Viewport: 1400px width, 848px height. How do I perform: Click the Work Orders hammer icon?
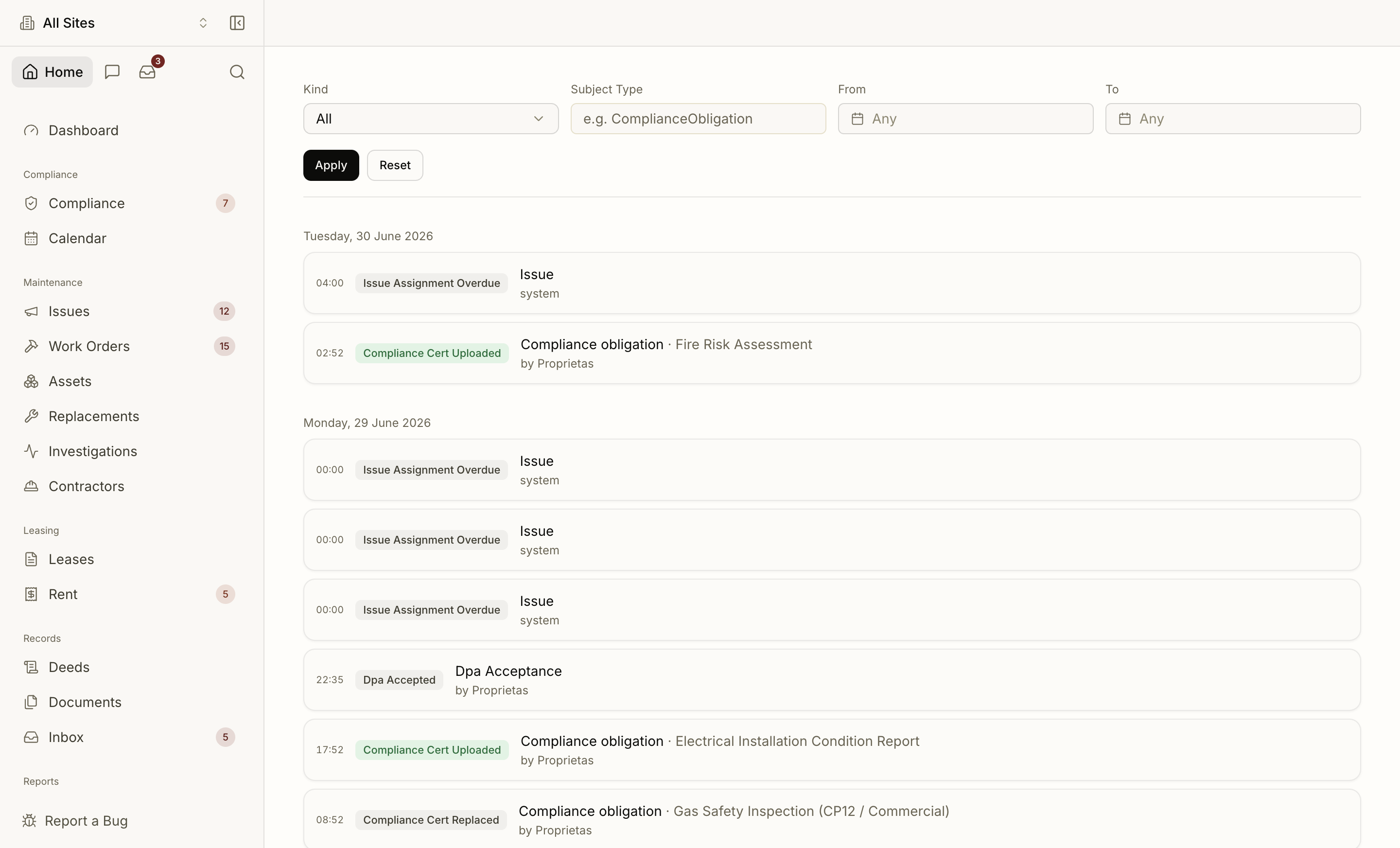click(31, 346)
